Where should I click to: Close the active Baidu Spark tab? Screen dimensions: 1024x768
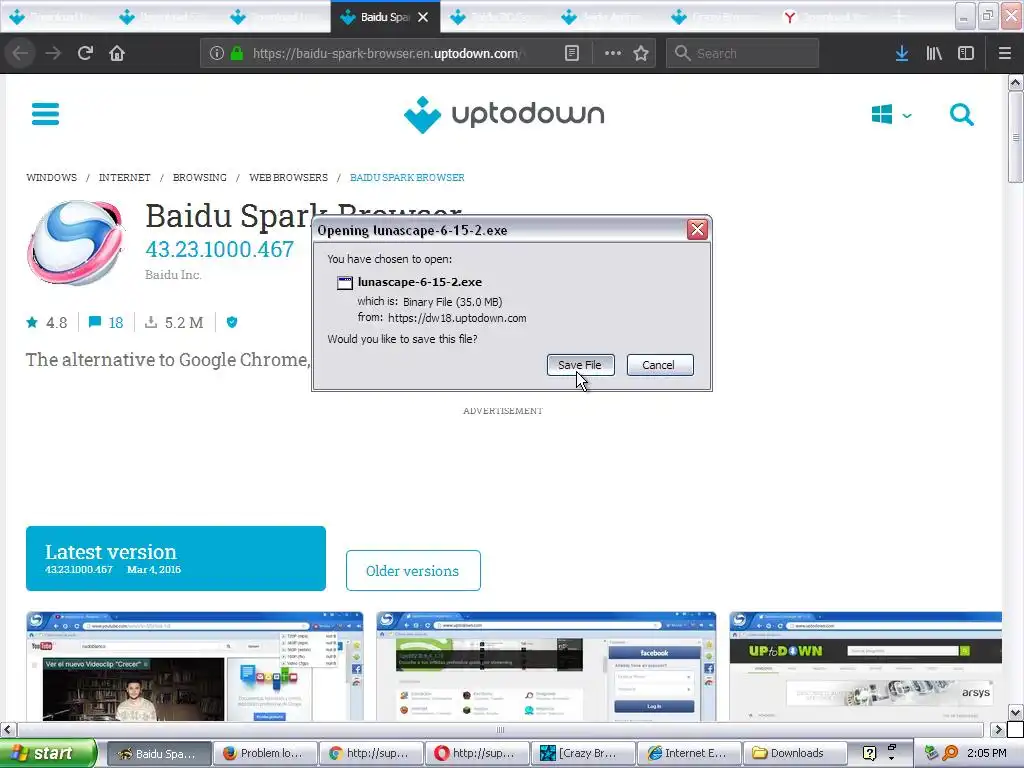coord(423,17)
